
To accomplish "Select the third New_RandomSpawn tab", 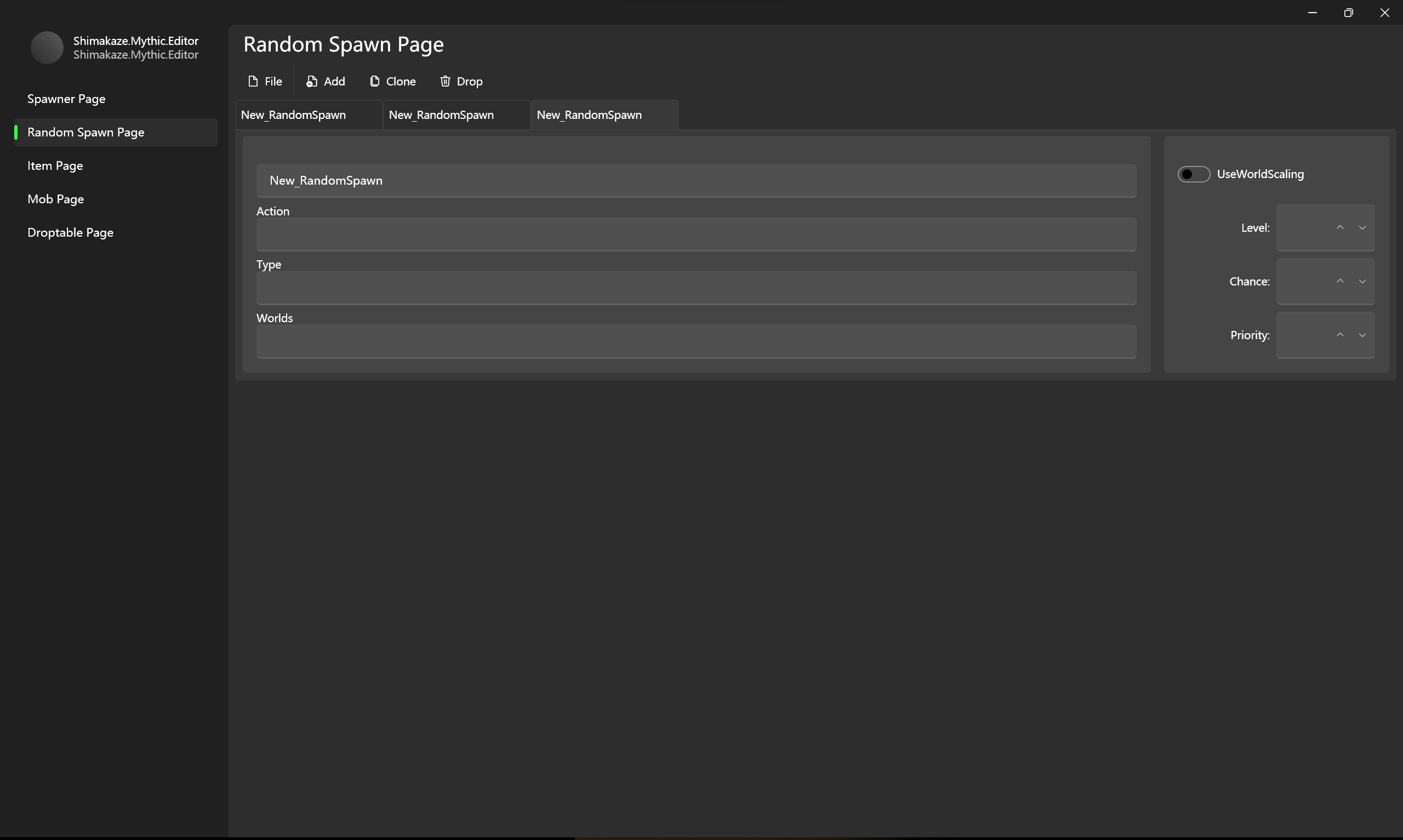I will (604, 115).
